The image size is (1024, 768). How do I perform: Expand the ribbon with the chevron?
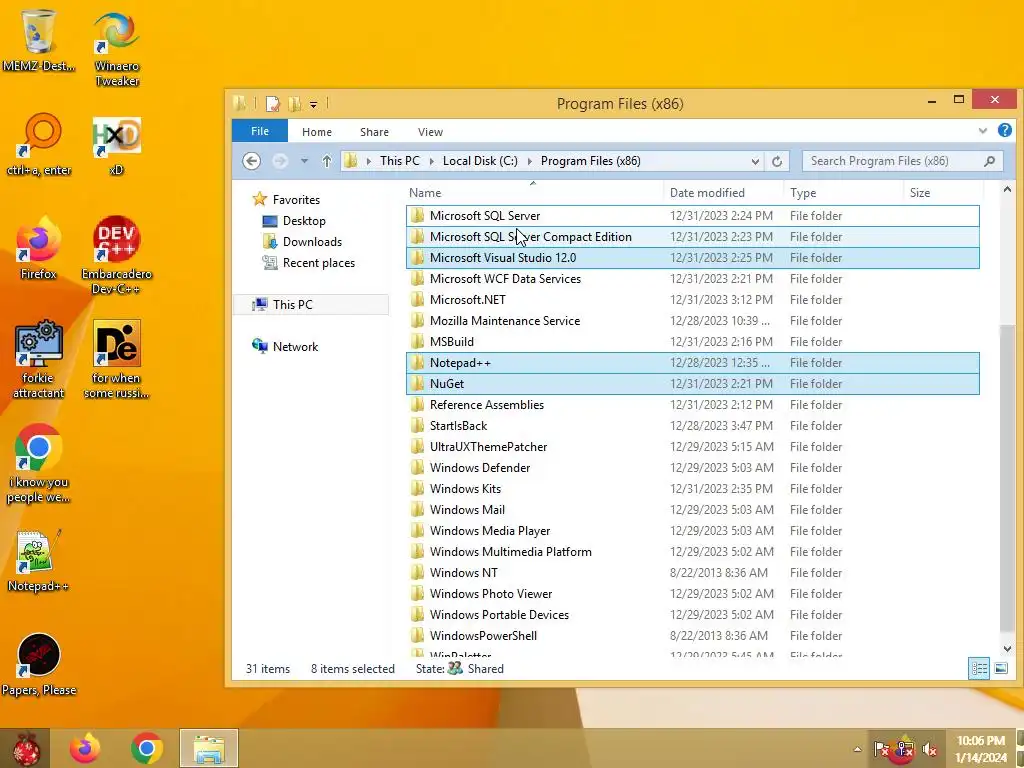[982, 131]
